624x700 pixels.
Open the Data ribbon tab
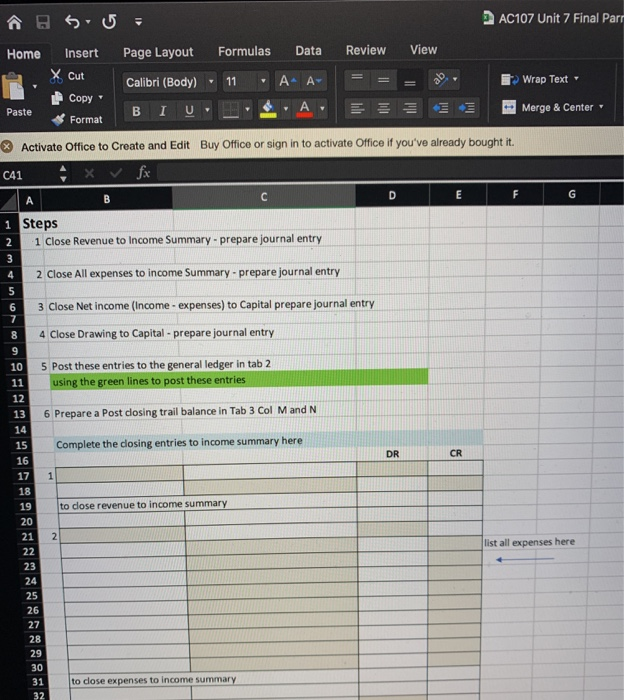pos(308,50)
